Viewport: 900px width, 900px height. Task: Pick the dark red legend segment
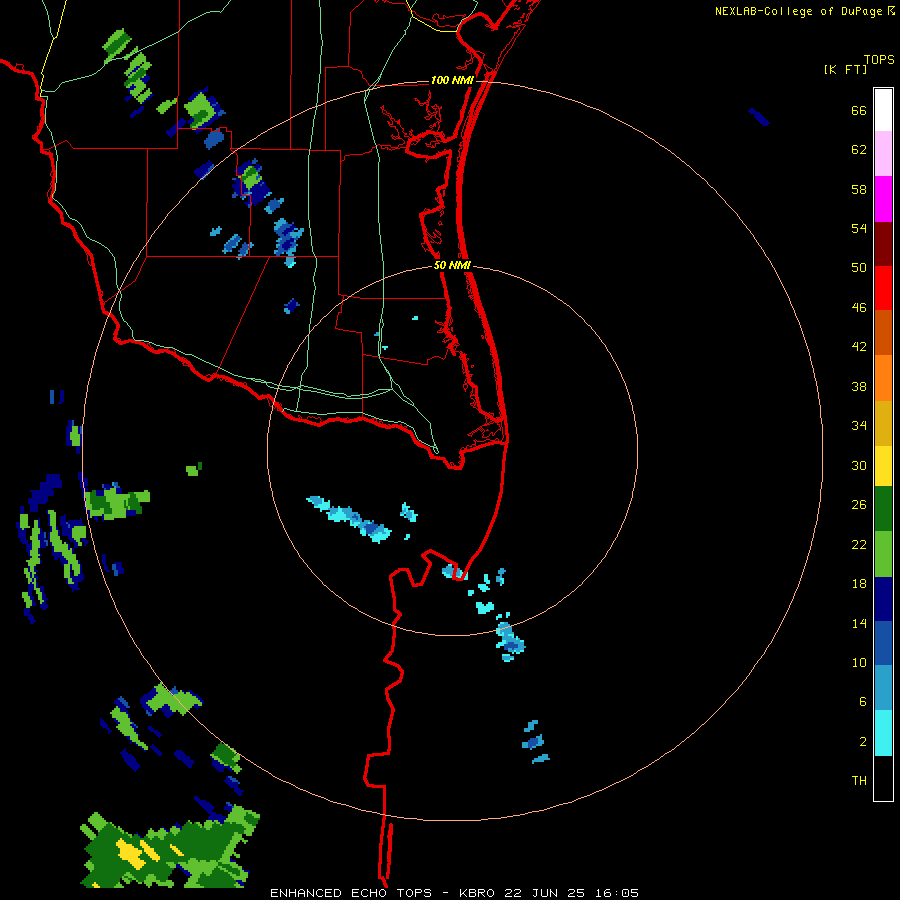(x=883, y=244)
